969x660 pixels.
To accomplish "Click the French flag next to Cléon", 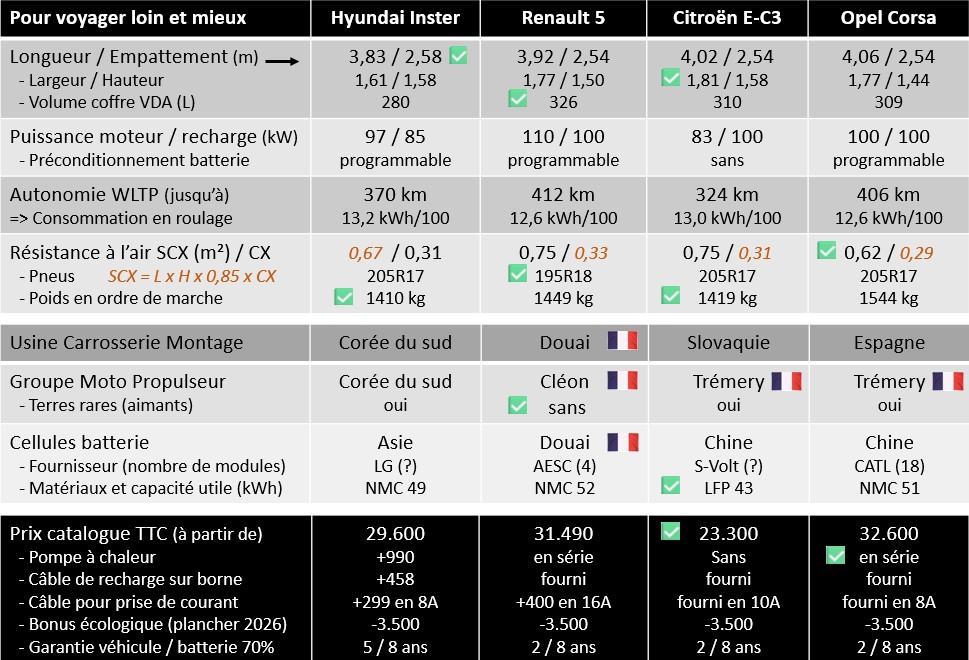I will [622, 380].
